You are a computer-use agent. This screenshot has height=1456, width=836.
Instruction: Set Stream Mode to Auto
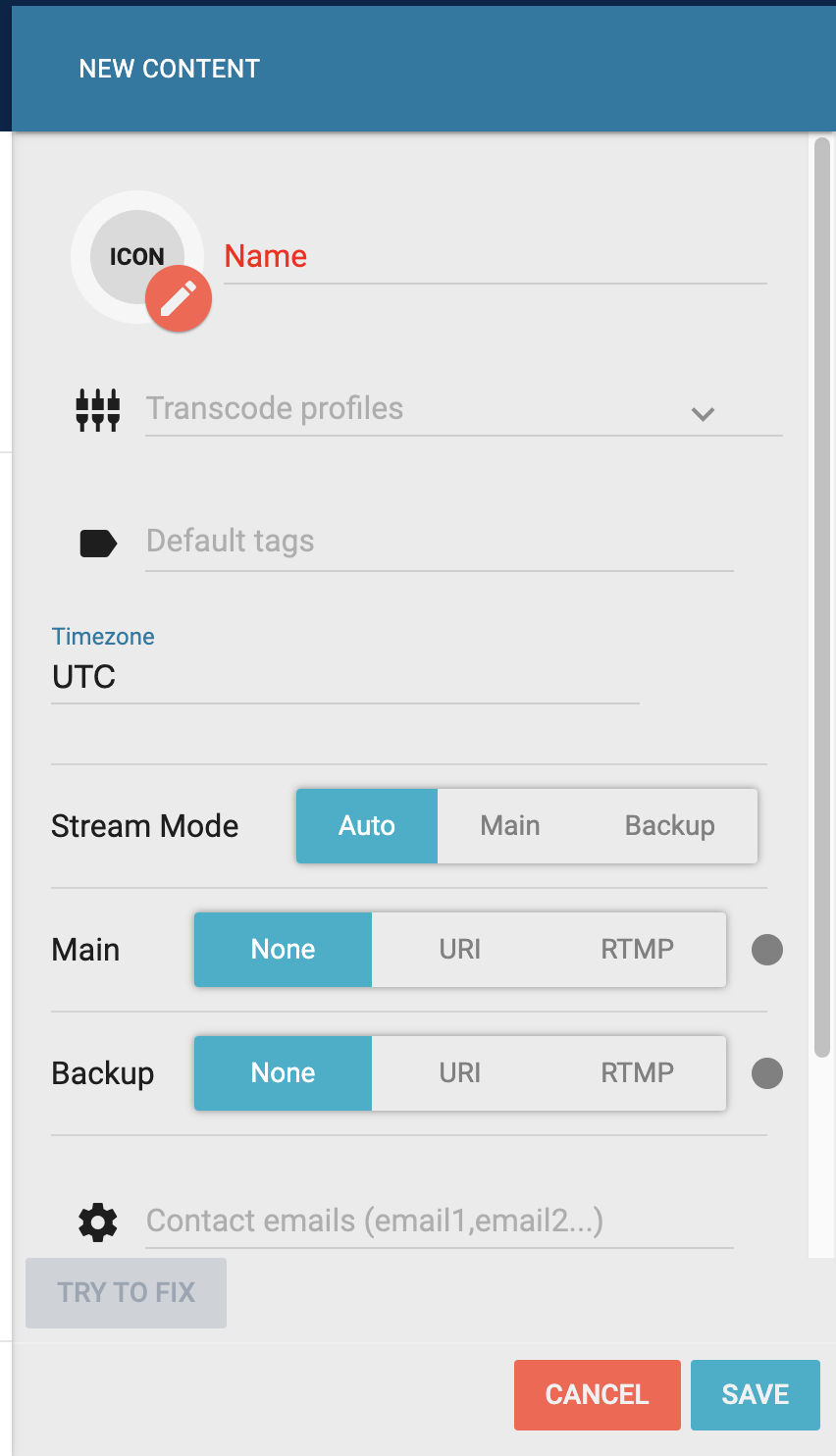367,826
